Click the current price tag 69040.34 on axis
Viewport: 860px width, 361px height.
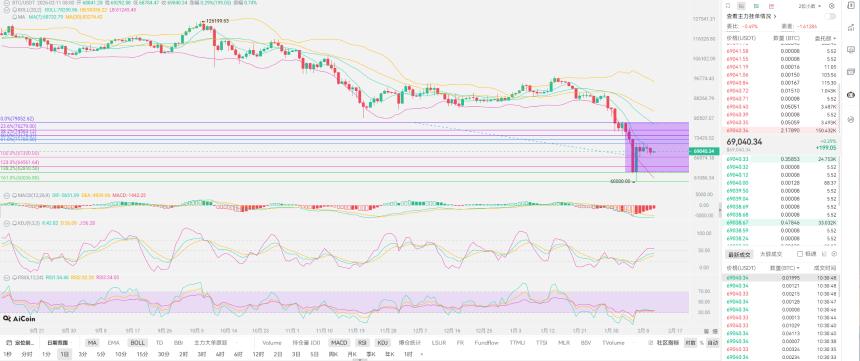pyautogui.click(x=703, y=151)
